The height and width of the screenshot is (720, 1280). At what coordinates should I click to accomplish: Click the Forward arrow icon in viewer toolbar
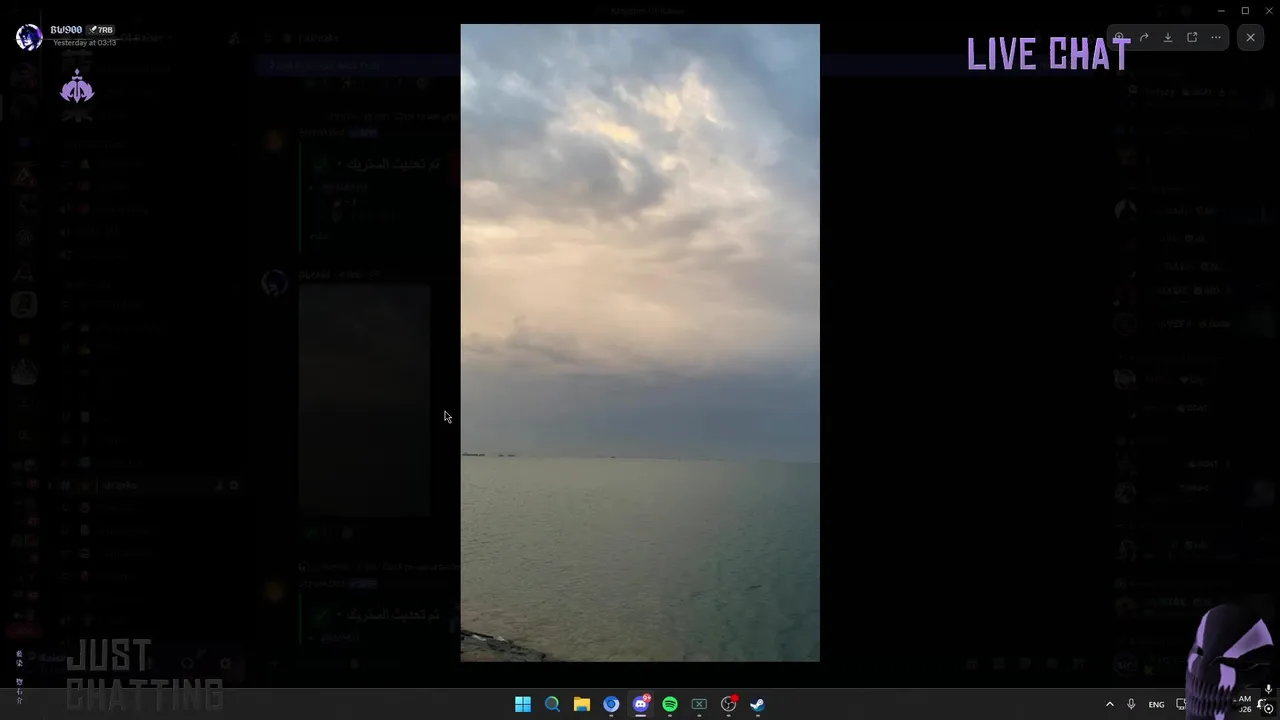[1144, 38]
